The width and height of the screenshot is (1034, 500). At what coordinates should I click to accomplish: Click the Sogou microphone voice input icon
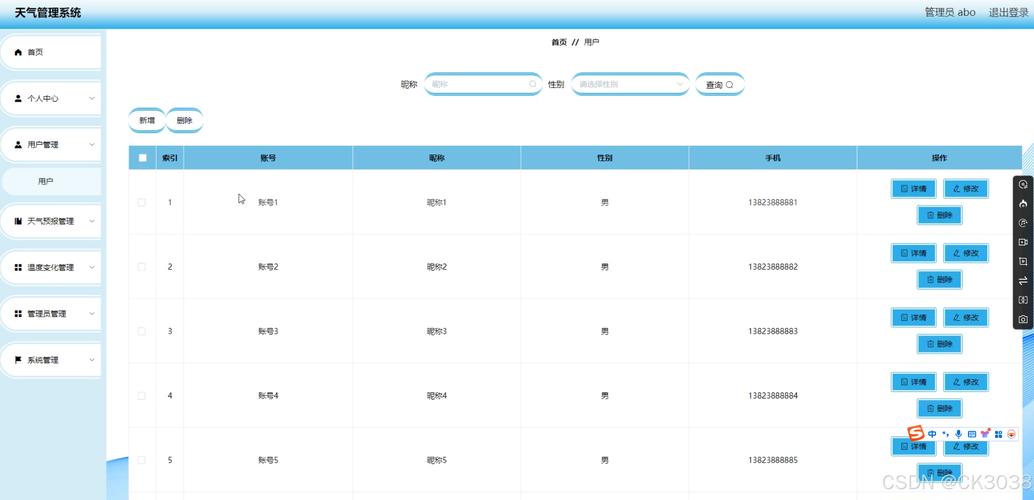[x=958, y=434]
